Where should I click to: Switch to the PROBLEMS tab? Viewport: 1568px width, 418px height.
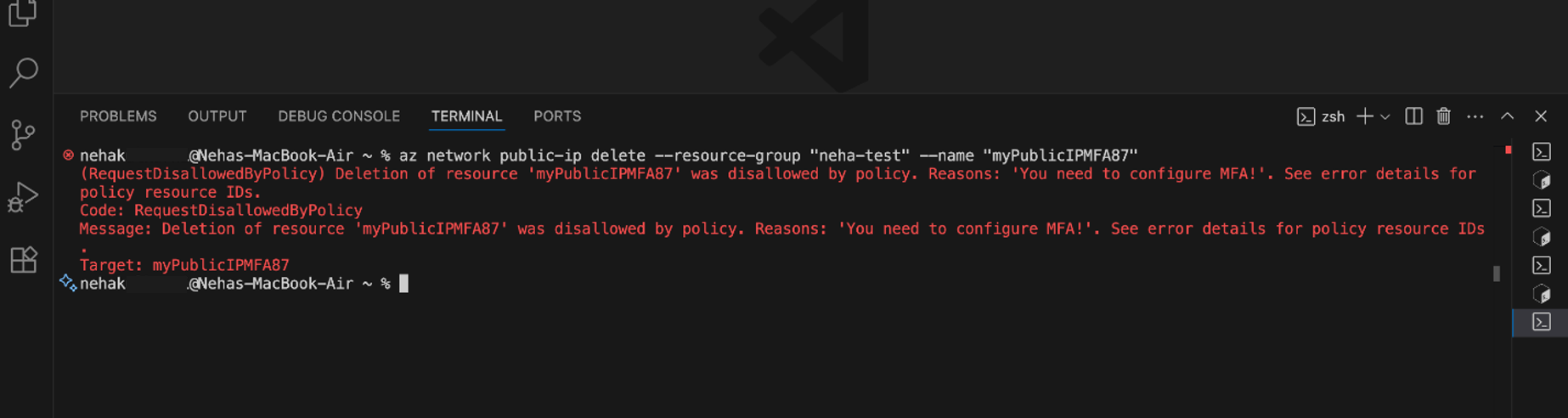coord(118,116)
